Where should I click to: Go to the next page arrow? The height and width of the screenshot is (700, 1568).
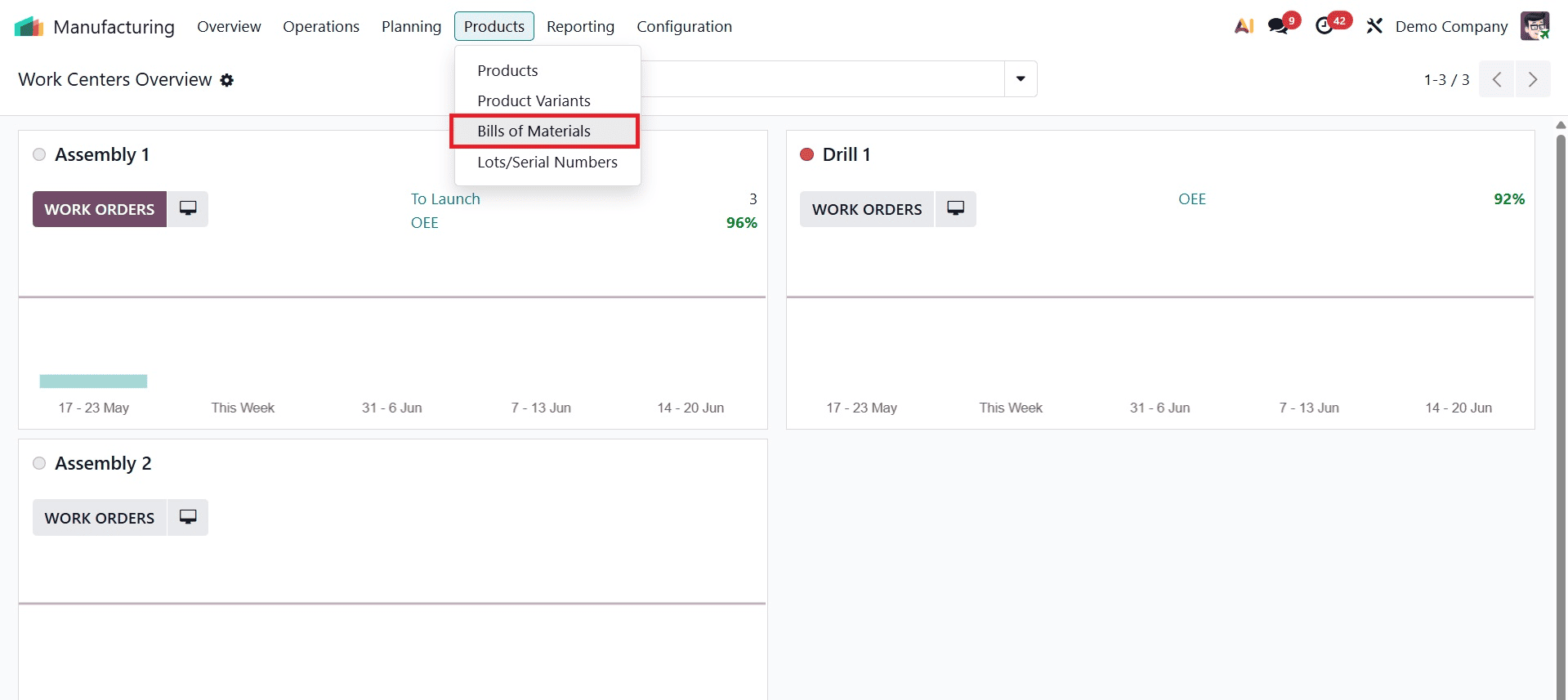coord(1533,79)
